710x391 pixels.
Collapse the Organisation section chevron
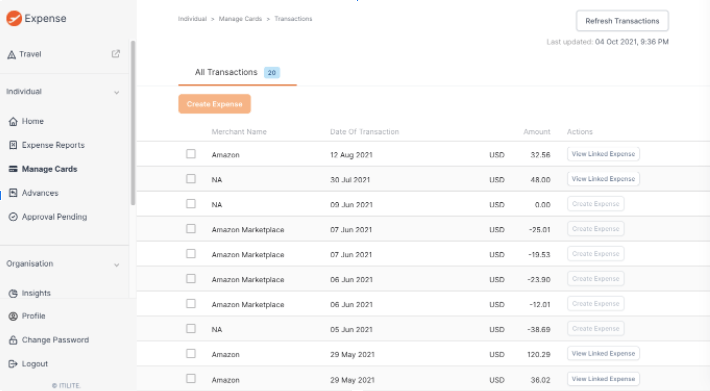116,265
